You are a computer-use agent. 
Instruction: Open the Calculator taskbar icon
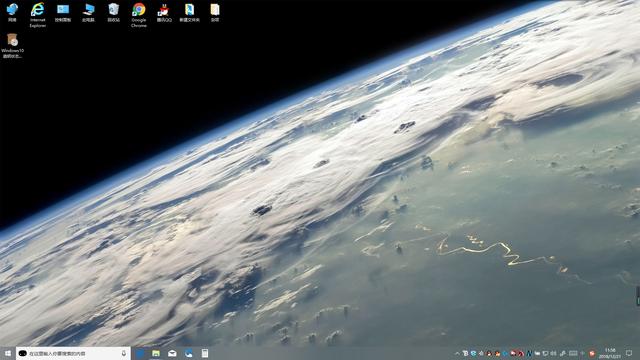[205, 353]
